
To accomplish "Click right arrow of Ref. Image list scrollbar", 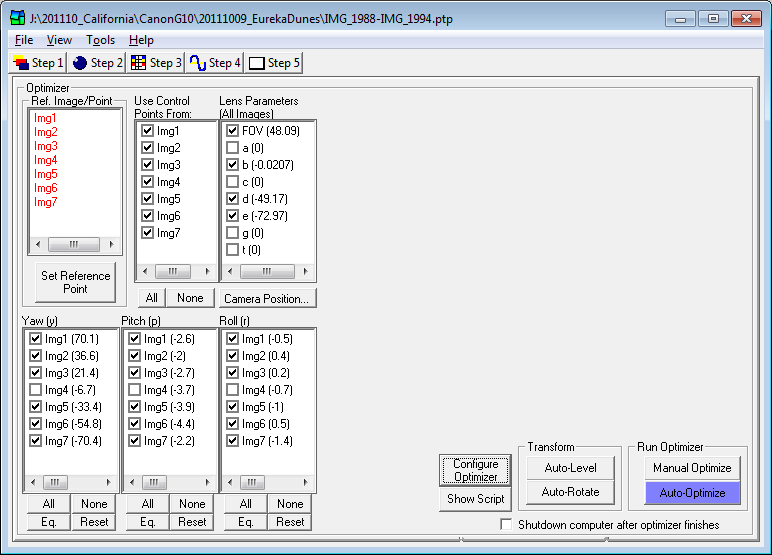I will 111,244.
